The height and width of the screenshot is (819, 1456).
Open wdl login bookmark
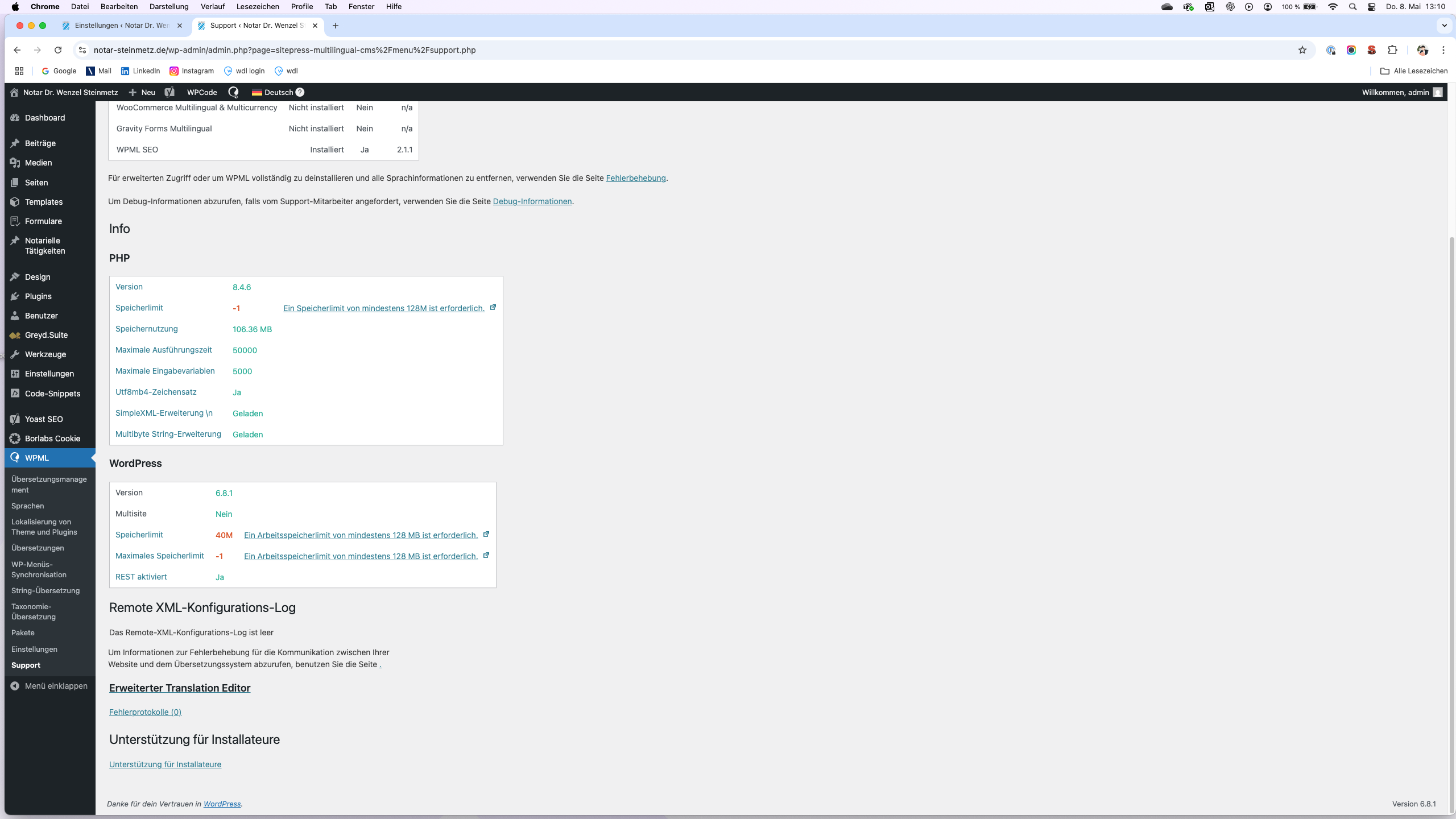coord(244,71)
